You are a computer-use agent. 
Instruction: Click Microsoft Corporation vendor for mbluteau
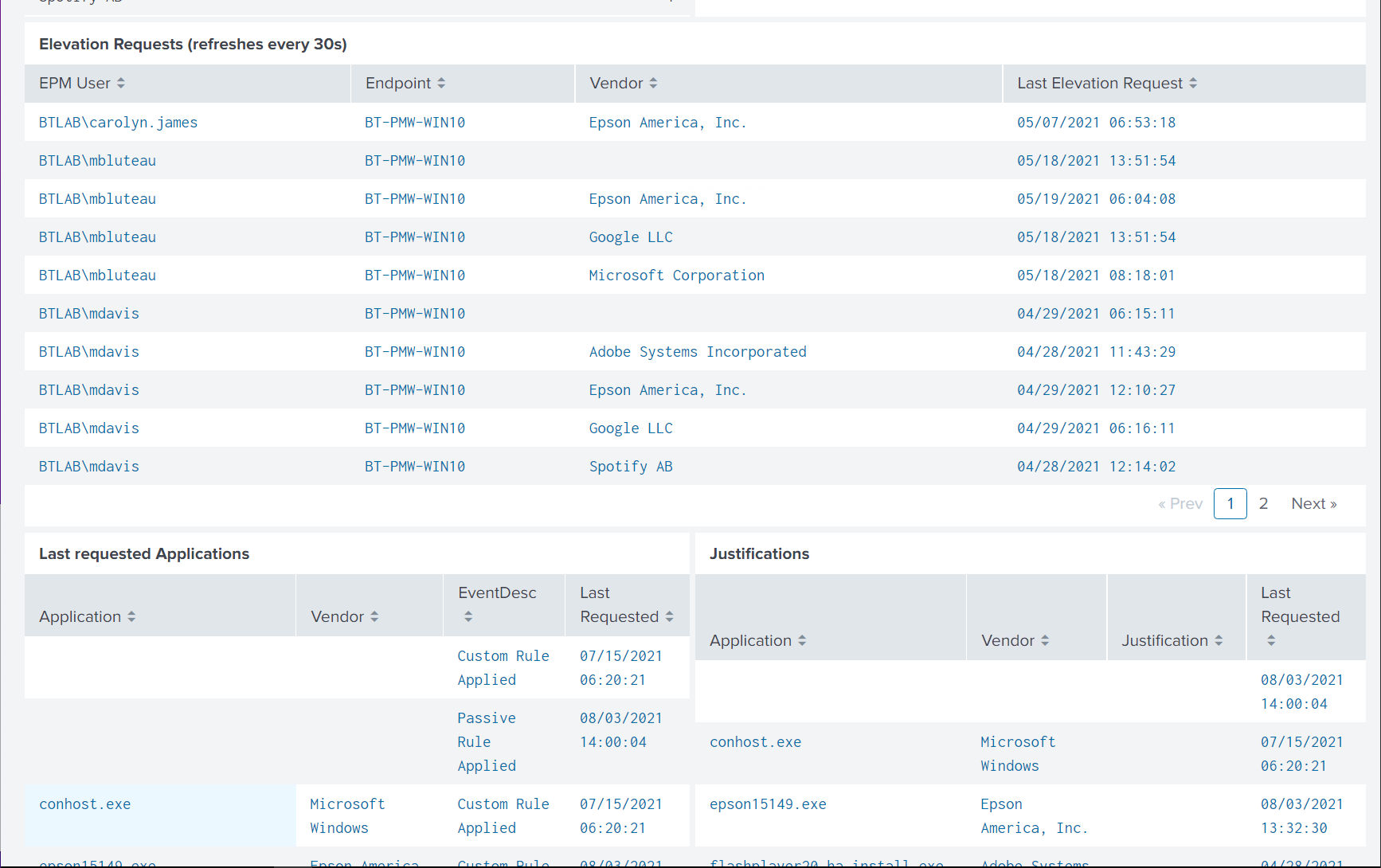pyautogui.click(x=676, y=275)
